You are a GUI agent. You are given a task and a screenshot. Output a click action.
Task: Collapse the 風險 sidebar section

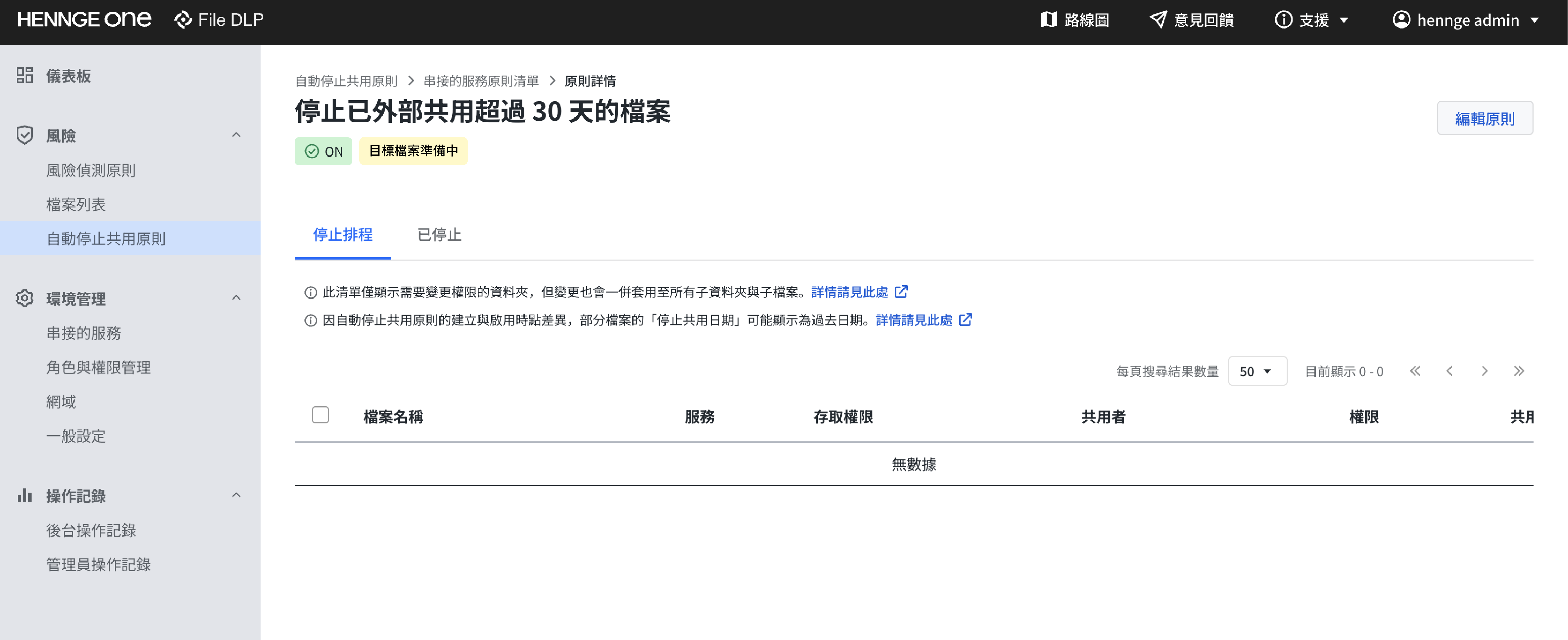point(236,135)
